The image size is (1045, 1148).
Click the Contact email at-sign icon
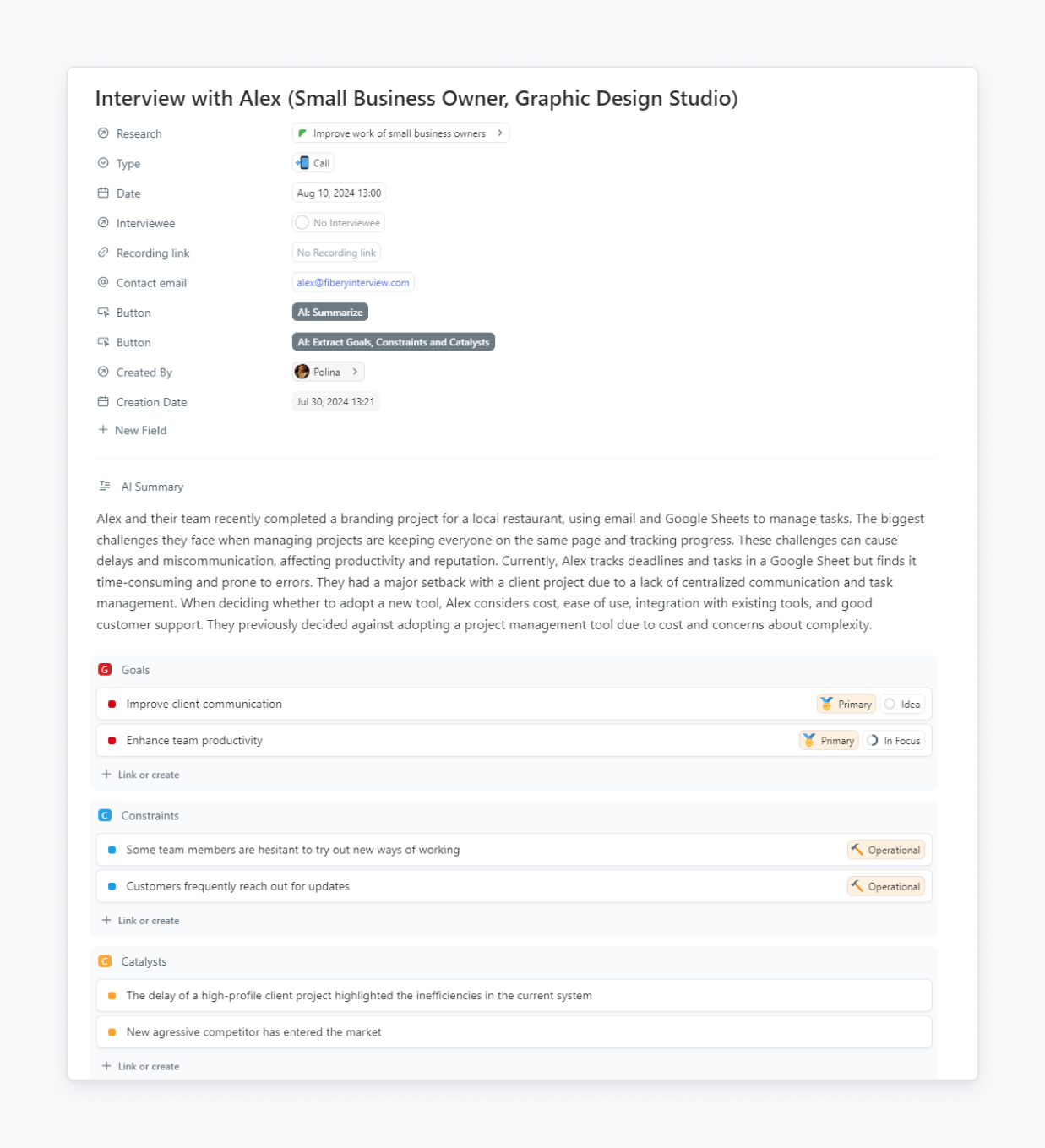103,282
